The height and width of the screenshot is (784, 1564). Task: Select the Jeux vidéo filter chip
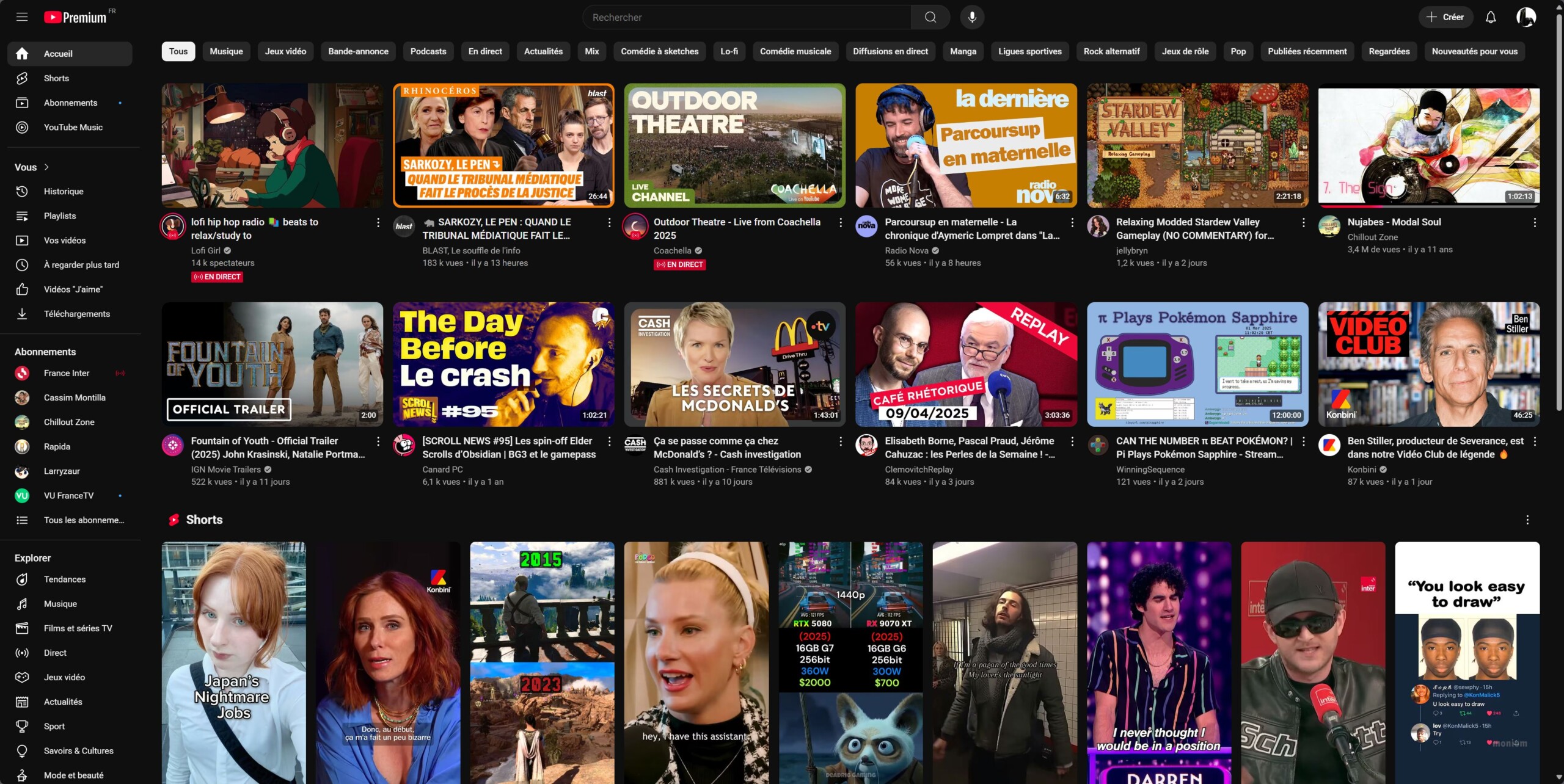pyautogui.click(x=285, y=51)
